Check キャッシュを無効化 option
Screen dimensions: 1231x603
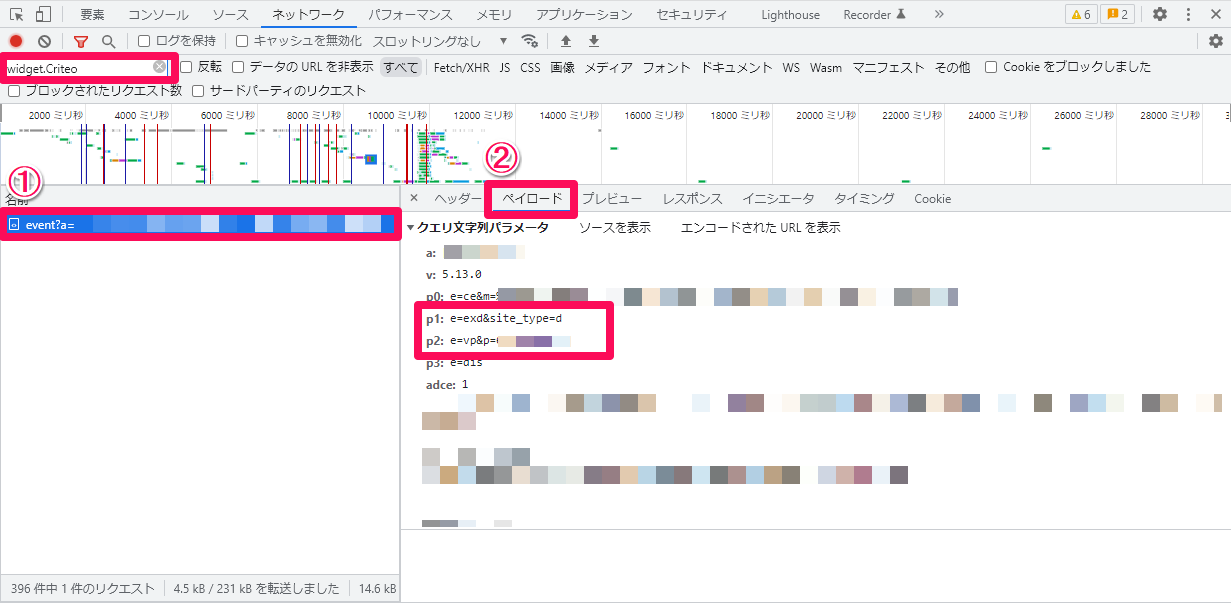242,41
